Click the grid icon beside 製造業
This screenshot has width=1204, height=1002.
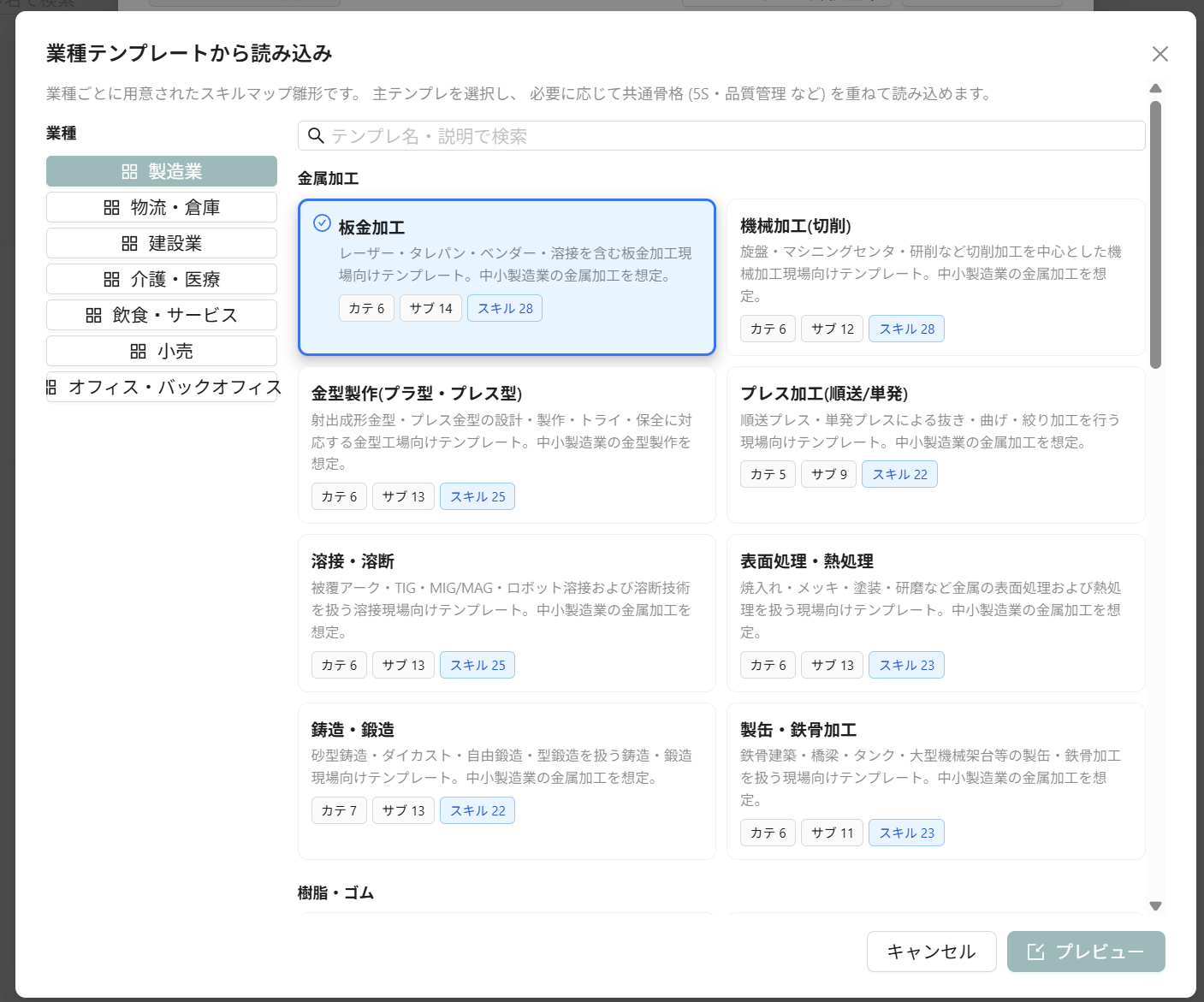129,172
